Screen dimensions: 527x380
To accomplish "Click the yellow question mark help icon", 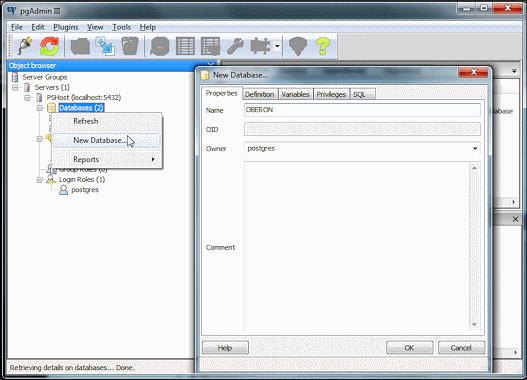I will click(323, 46).
